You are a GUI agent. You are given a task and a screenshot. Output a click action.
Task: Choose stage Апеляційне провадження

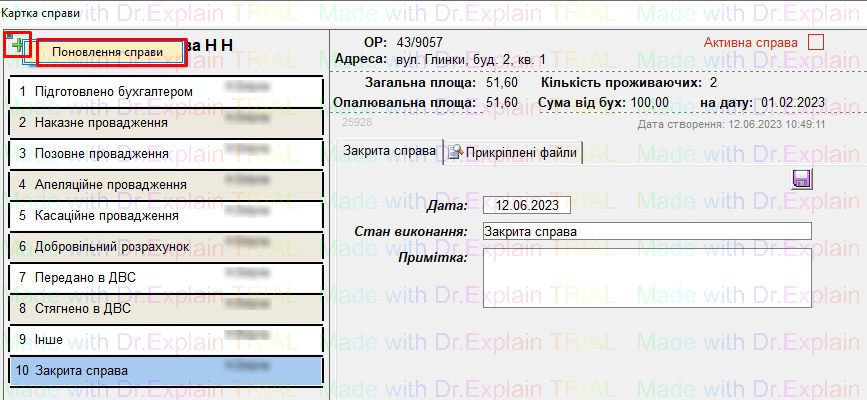pyautogui.click(x=165, y=185)
